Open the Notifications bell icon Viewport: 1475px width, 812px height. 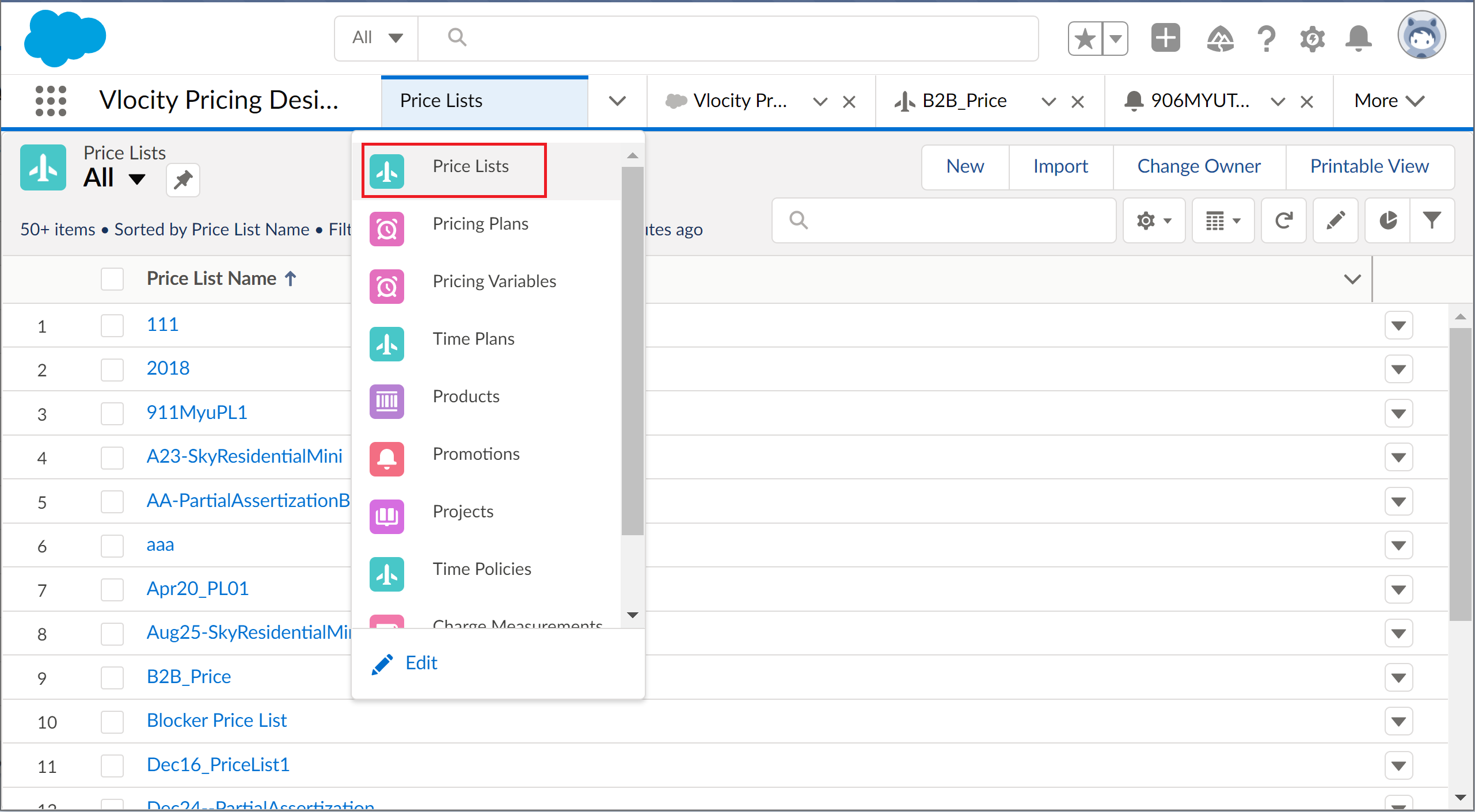(1358, 39)
